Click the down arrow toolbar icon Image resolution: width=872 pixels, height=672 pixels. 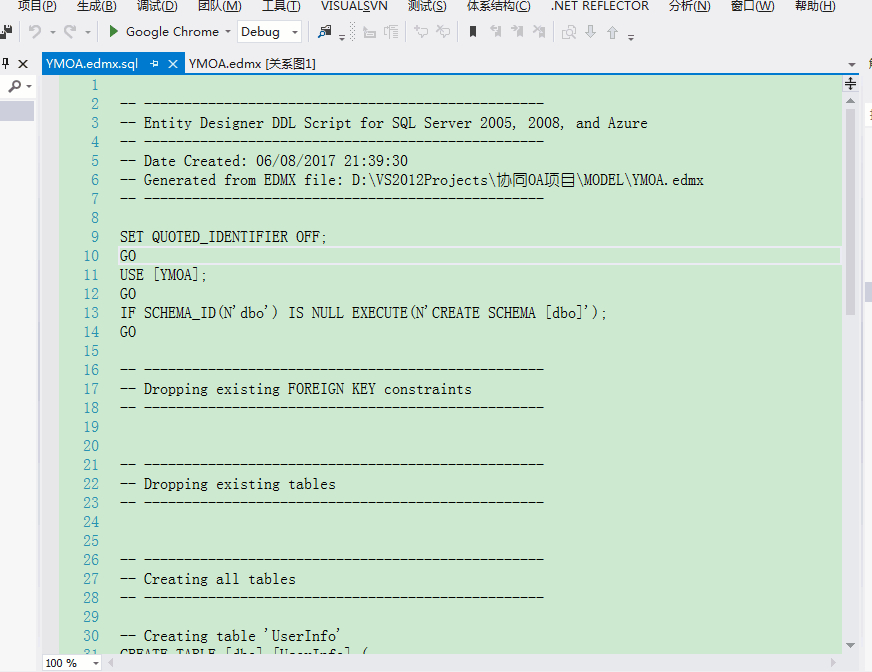click(x=591, y=32)
